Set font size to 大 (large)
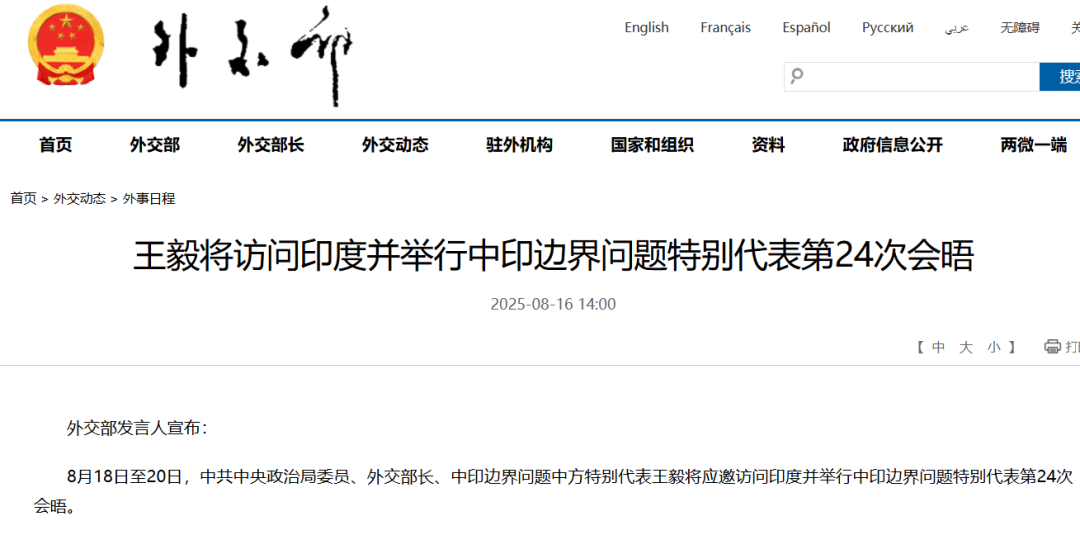The width and height of the screenshot is (1080, 535). pos(966,347)
